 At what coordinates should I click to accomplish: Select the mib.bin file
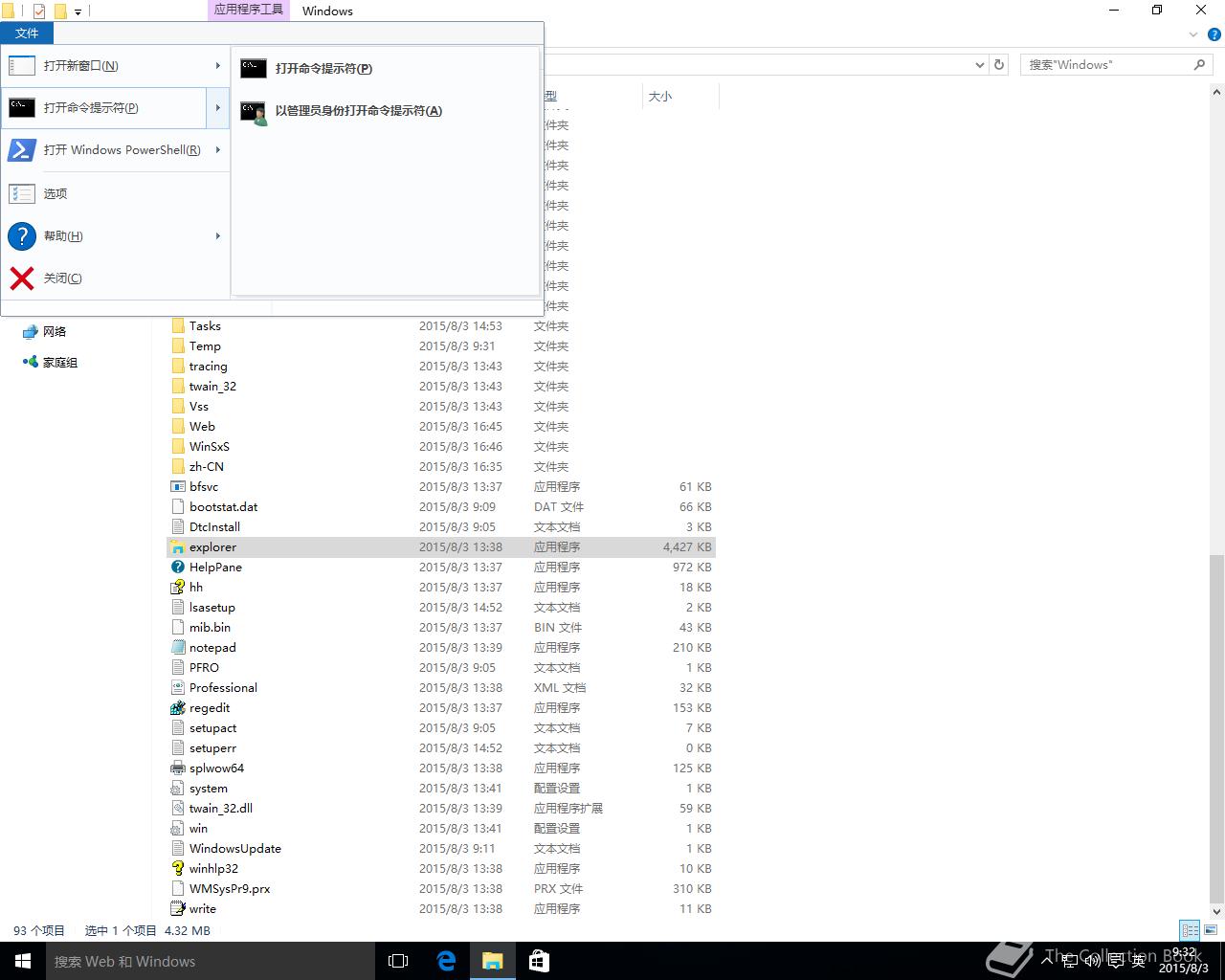click(442, 628)
